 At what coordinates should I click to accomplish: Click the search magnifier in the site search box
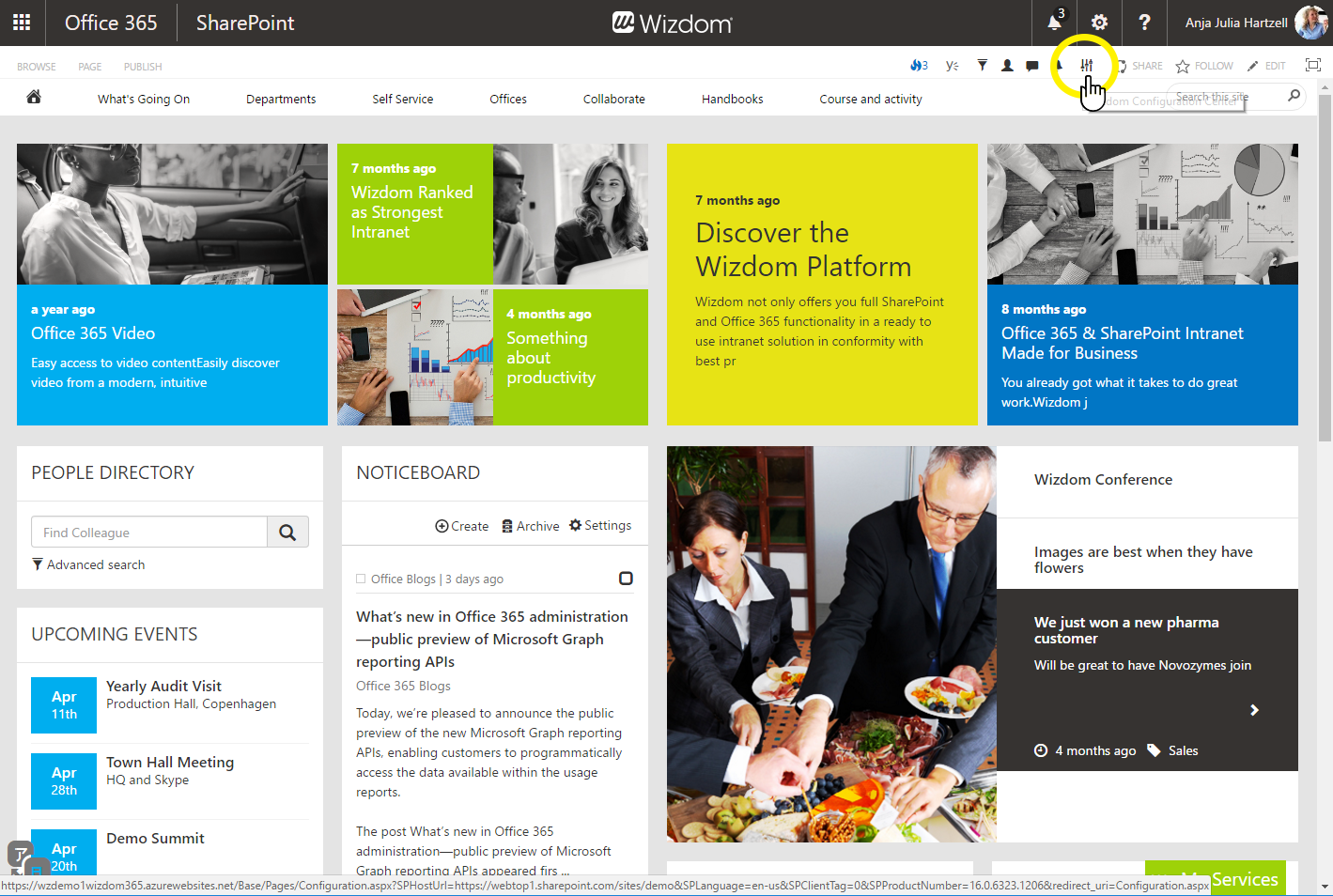tap(1294, 96)
